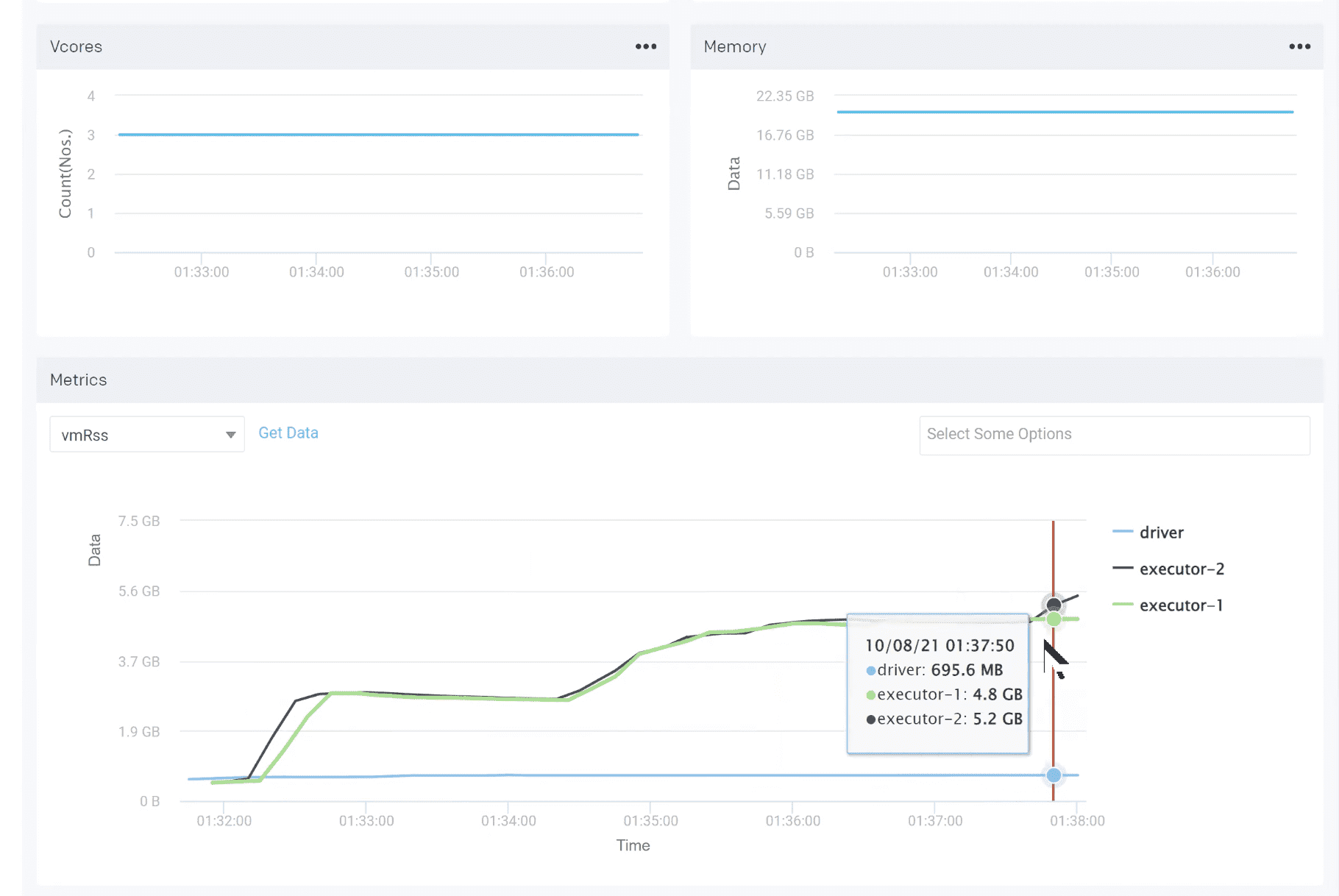Click 01:35:00 tick on Metrics time axis
This screenshot has width=1339, height=896.
[x=650, y=820]
